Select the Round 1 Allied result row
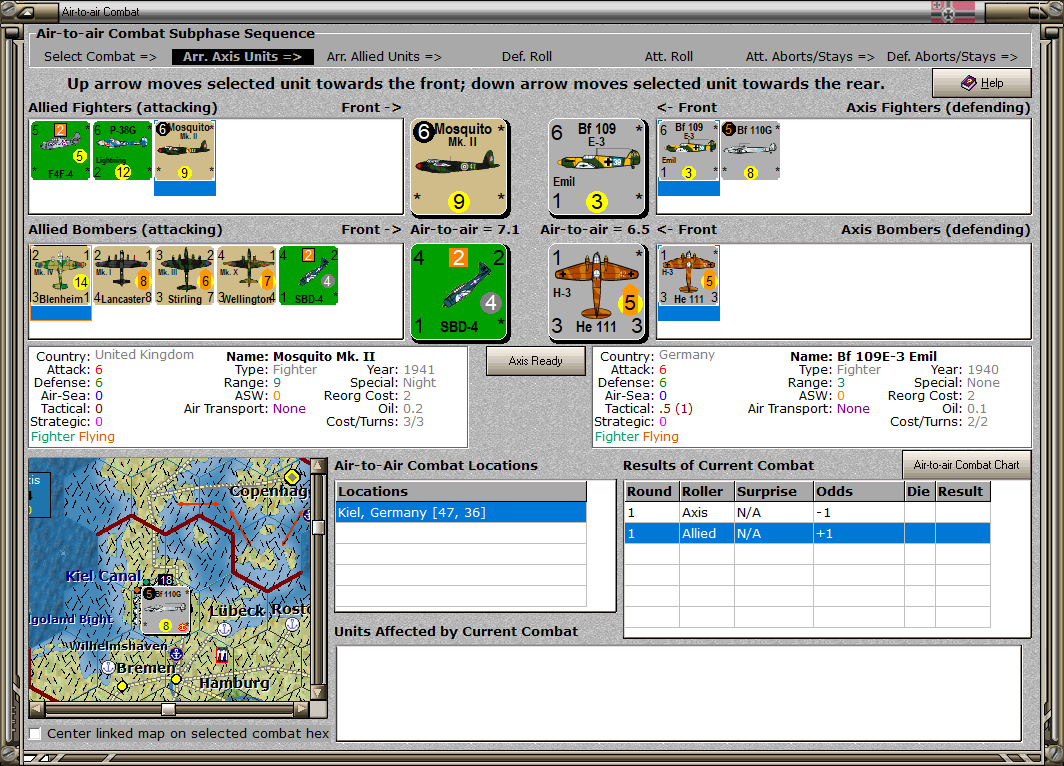 tap(807, 533)
